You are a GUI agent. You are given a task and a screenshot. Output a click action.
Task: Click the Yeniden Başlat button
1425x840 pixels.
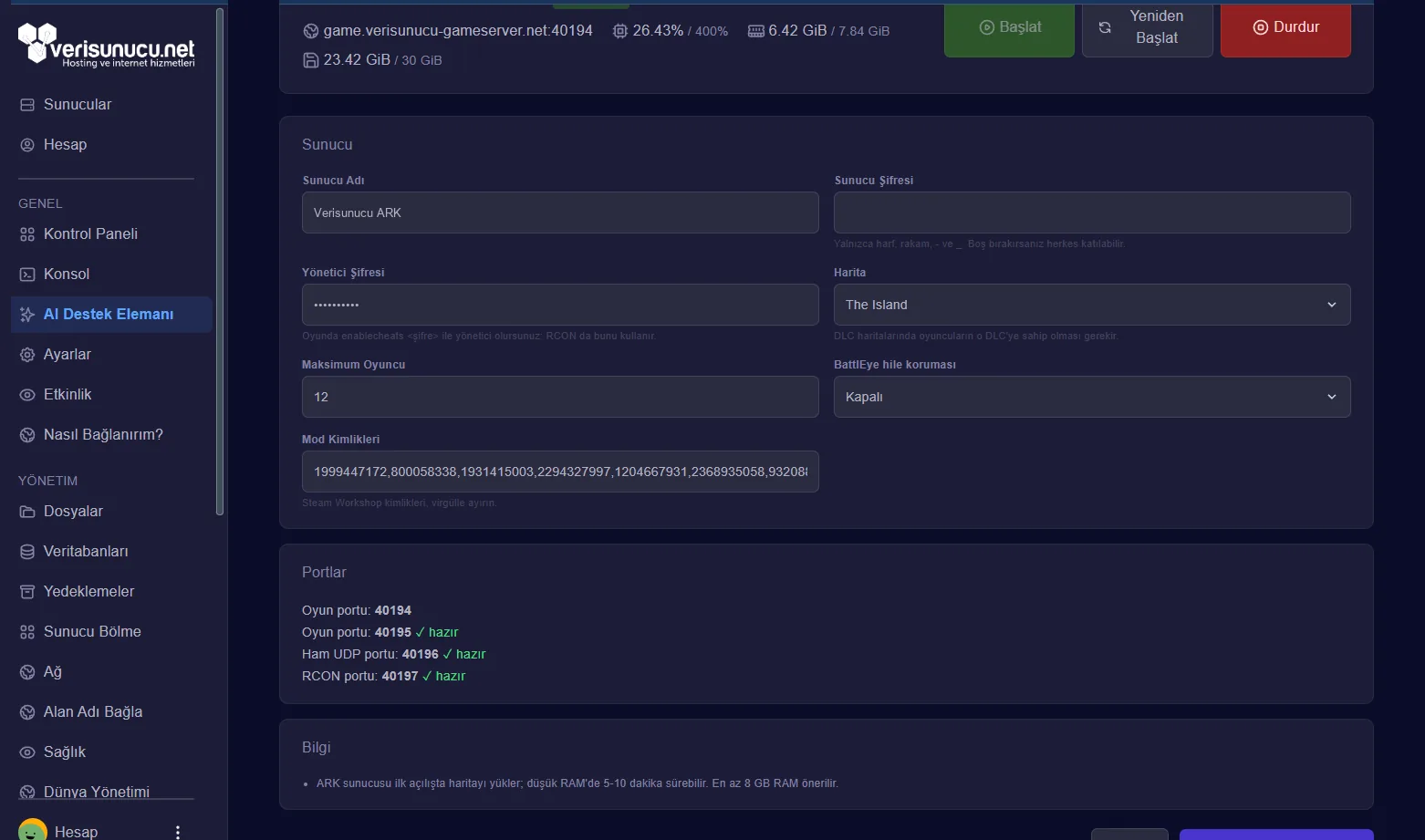point(1147,28)
